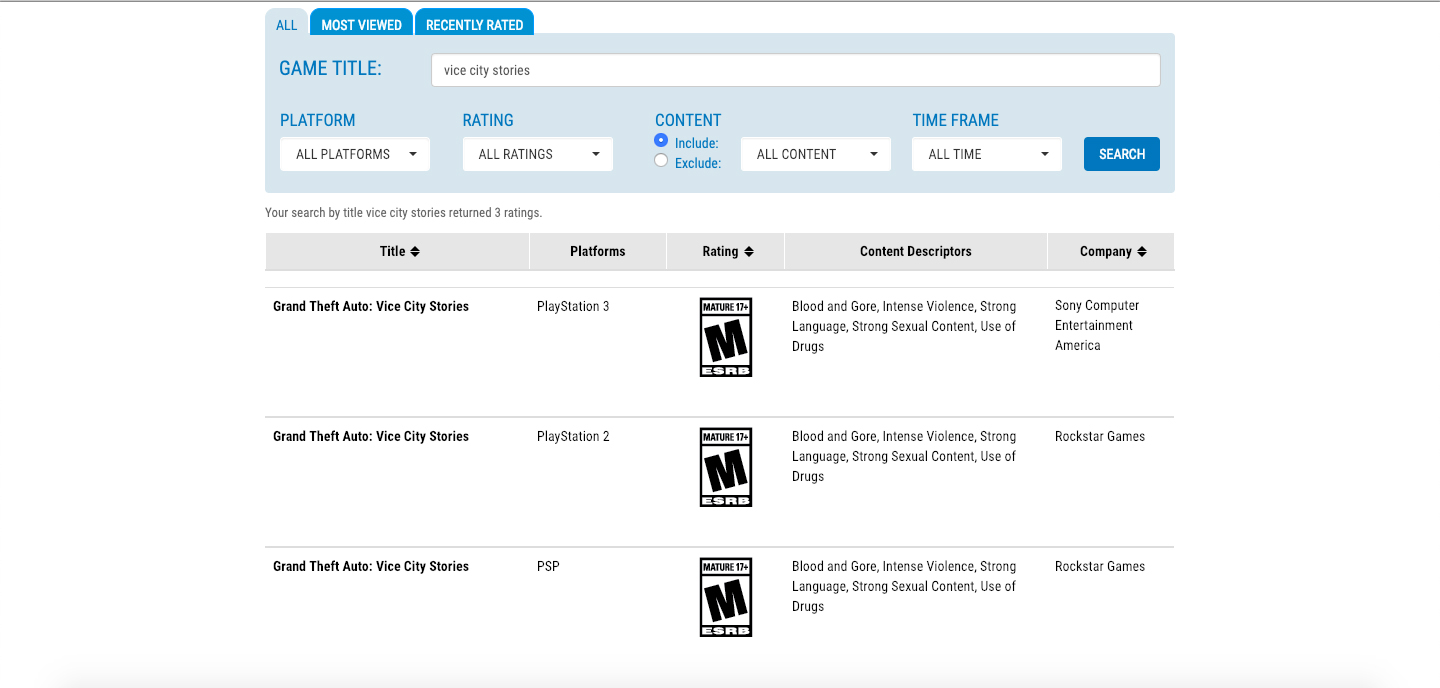Viewport: 1440px width, 688px height.
Task: Expand the All Ratings dropdown
Action: pyautogui.click(x=538, y=154)
